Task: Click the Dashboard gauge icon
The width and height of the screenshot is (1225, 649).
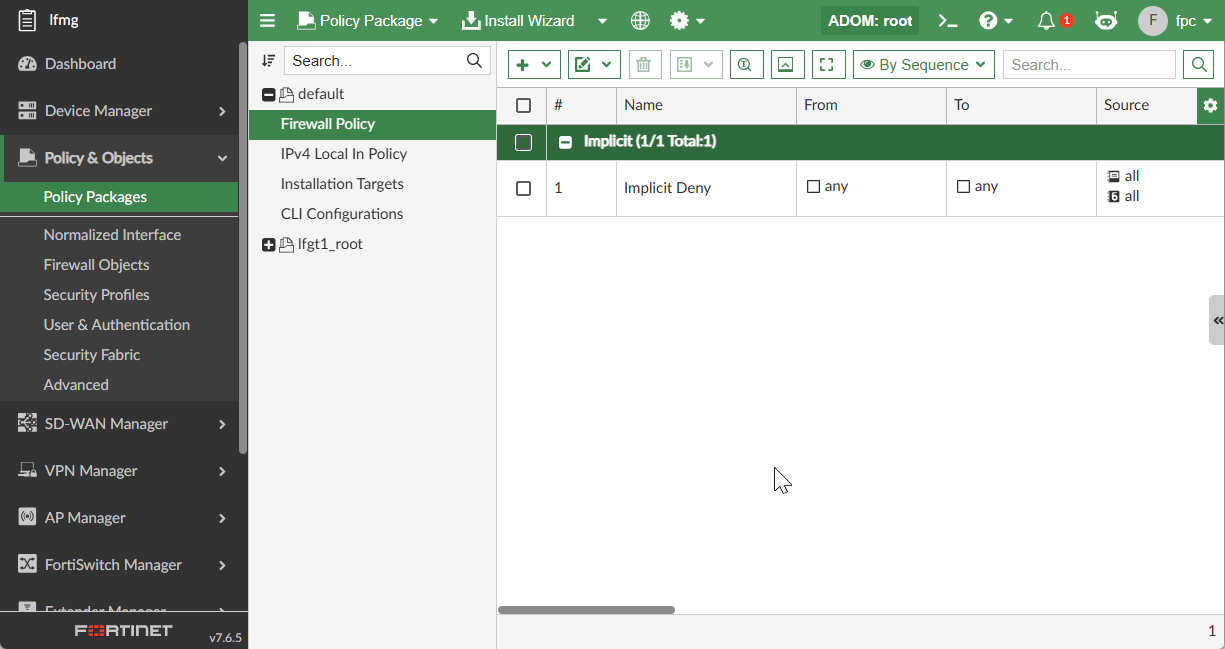Action: [27, 64]
